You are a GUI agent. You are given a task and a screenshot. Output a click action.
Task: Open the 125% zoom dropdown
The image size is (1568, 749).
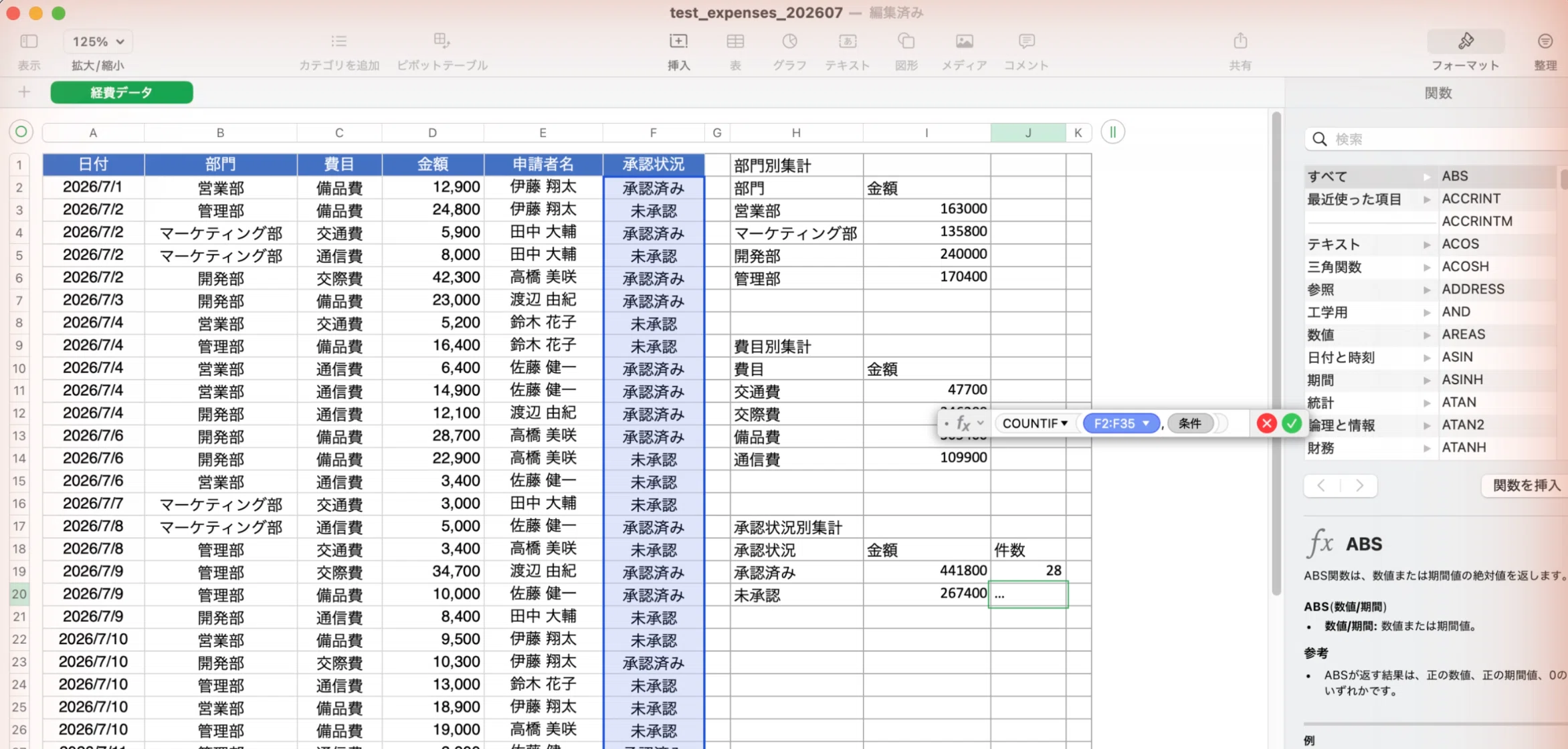98,41
